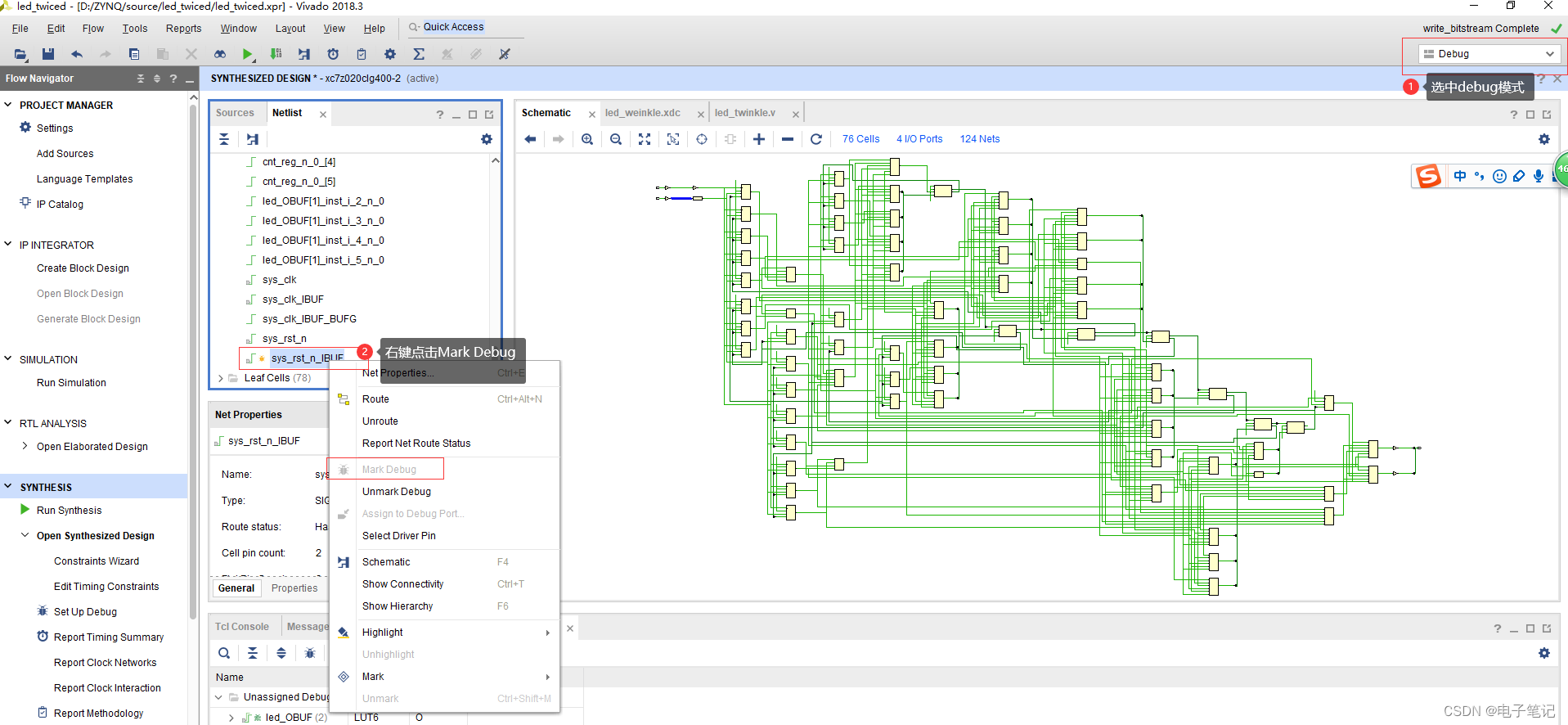Screen dimensions: 1568x725
Task: Click the Auto-fit selection crosshair icon
Action: 702,139
